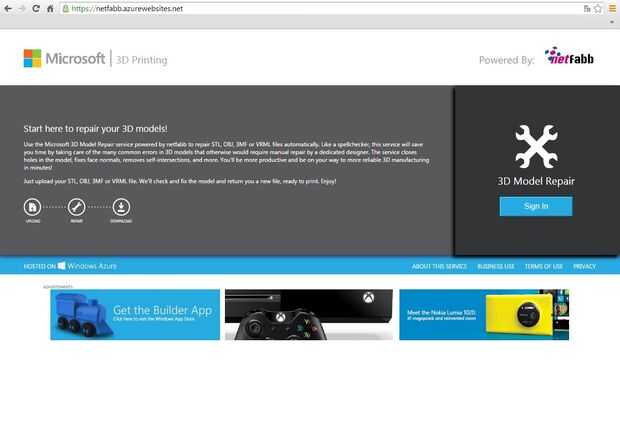The height and width of the screenshot is (443, 620).
Task: Open the Business Use link
Action: click(x=496, y=267)
